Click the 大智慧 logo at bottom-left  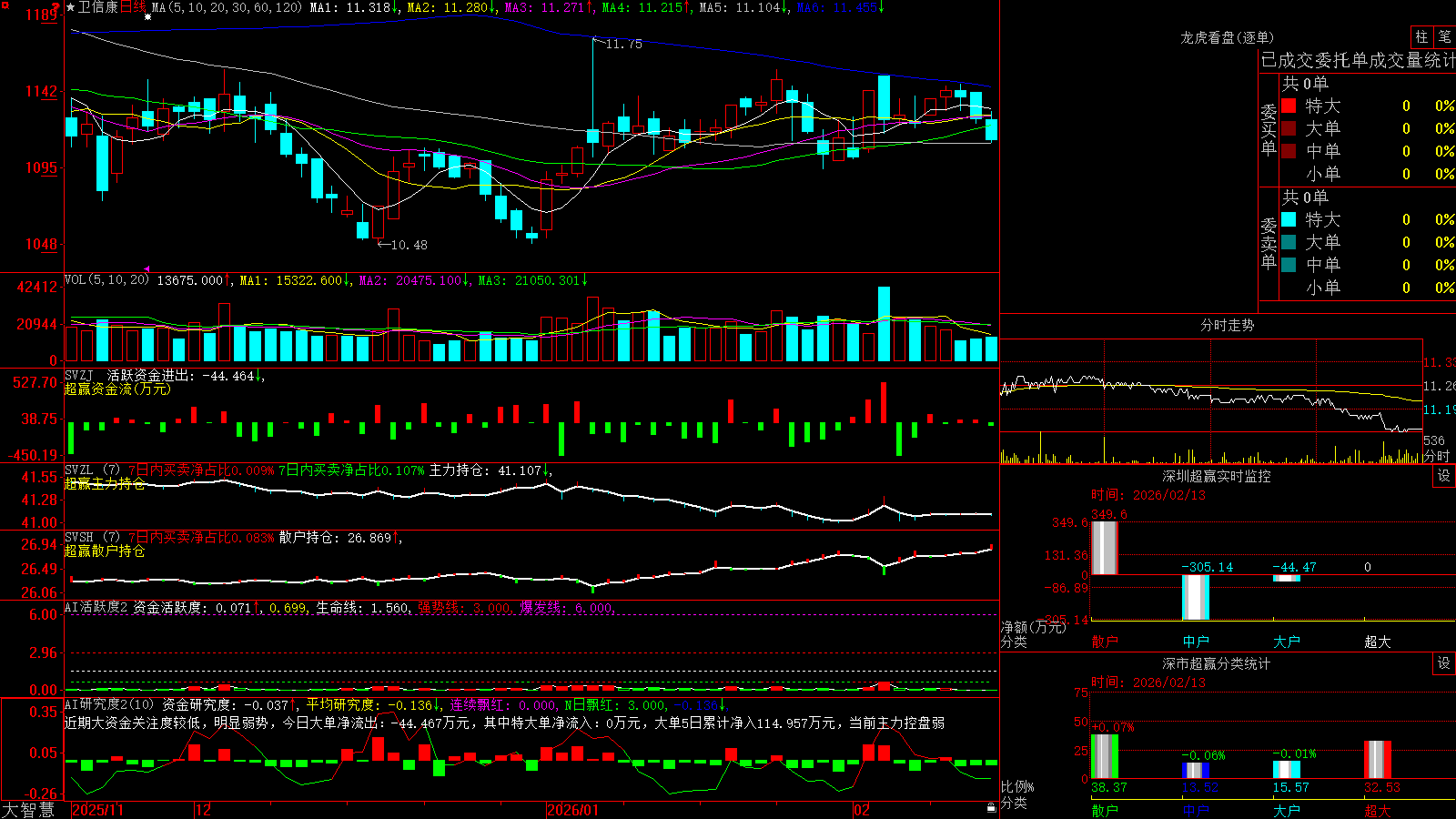pyautogui.click(x=28, y=809)
